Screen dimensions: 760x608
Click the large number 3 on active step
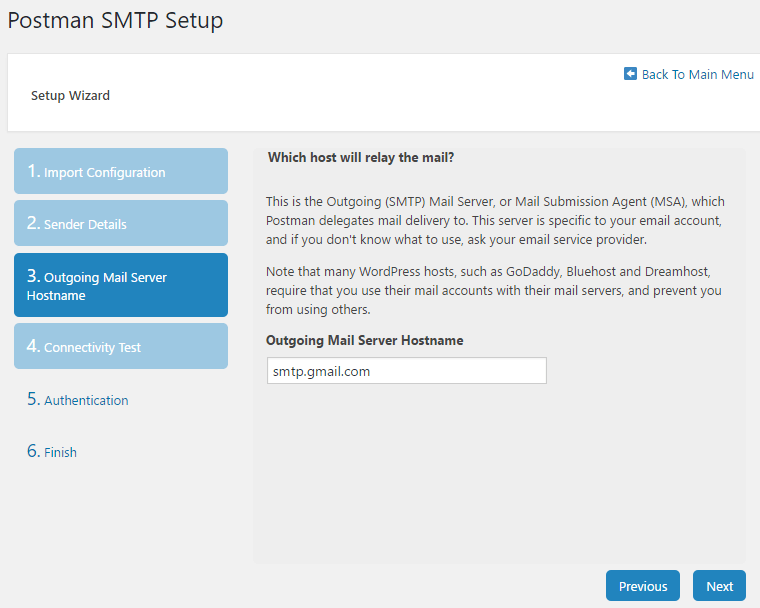33,276
